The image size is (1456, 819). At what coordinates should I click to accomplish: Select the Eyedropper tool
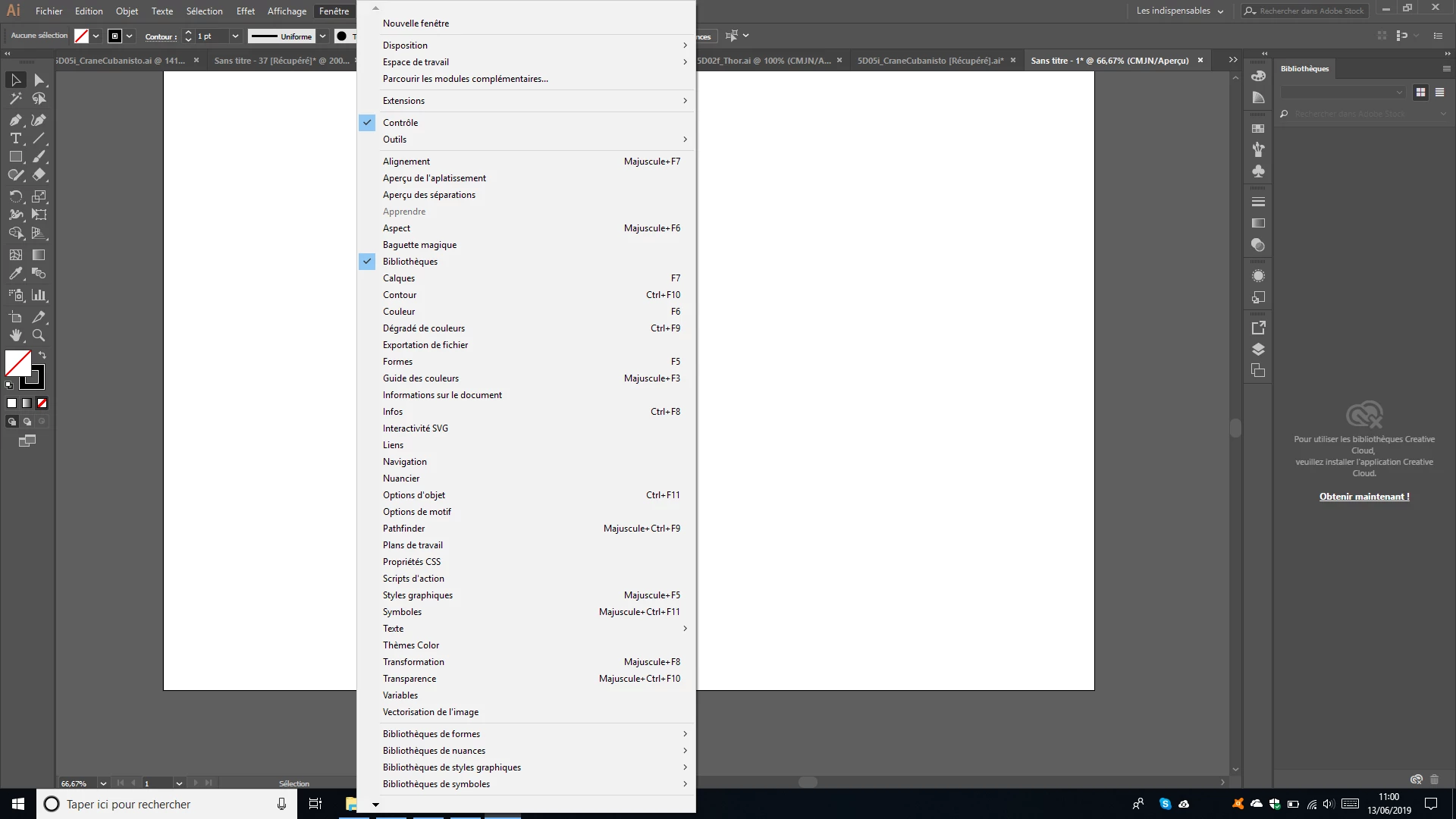coord(15,274)
